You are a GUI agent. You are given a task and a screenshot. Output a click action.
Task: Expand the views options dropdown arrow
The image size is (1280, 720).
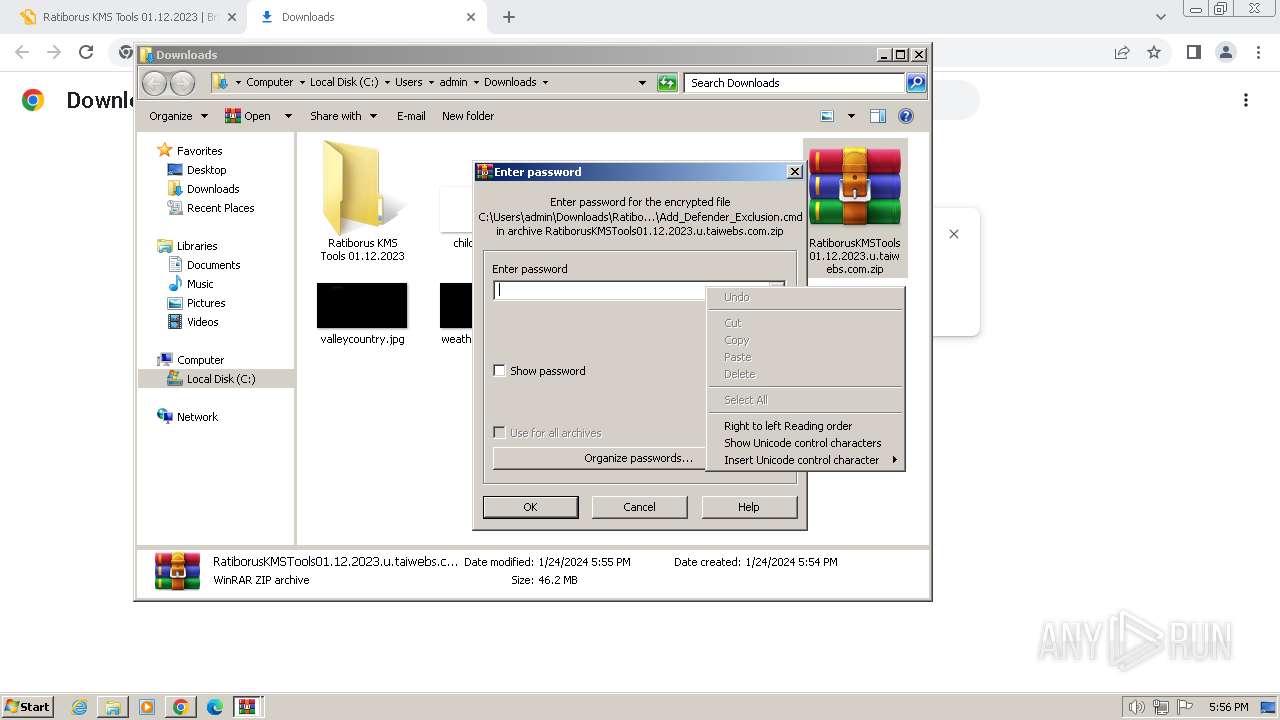click(851, 116)
